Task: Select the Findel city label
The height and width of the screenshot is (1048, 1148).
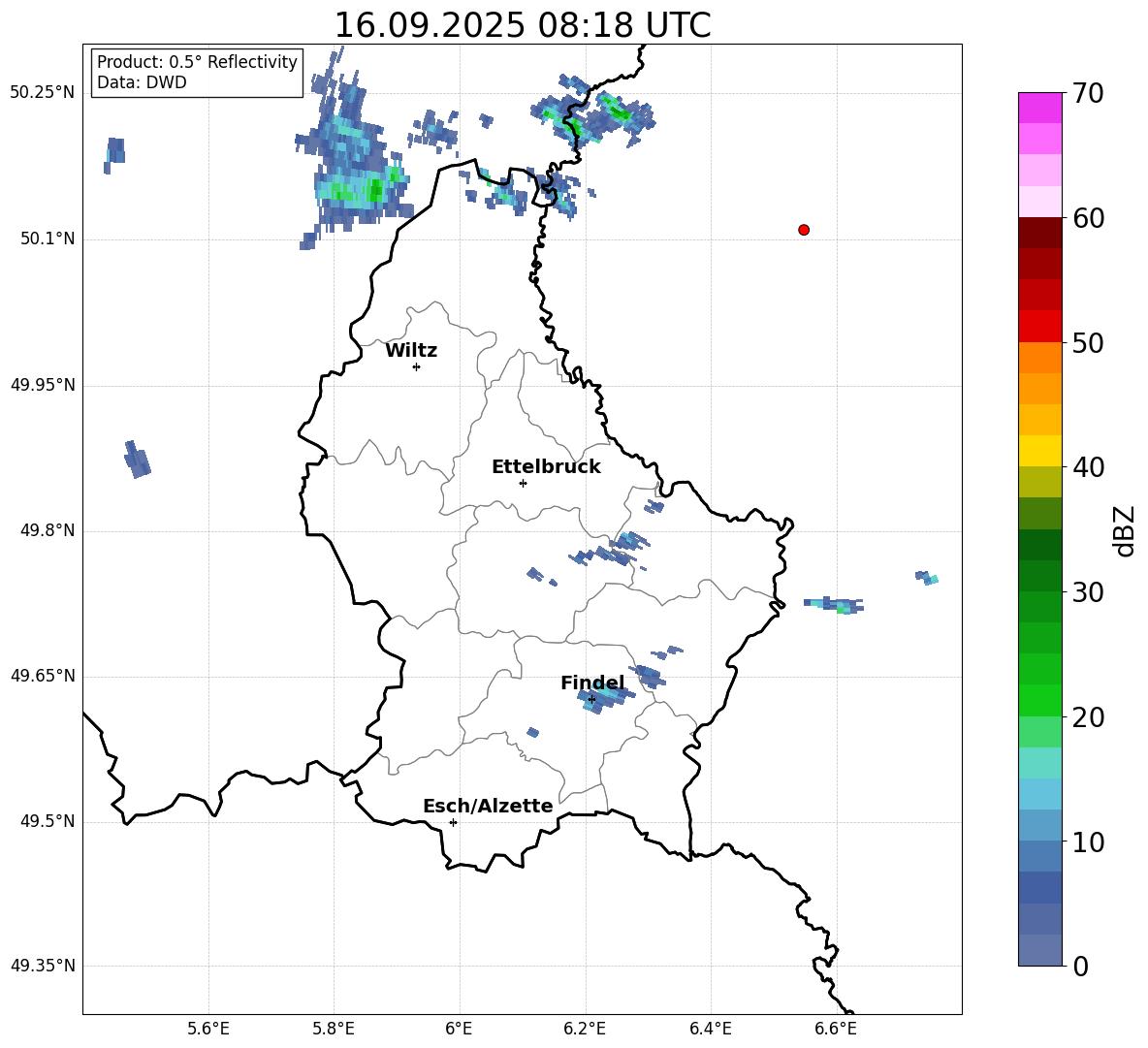Action: coord(592,683)
